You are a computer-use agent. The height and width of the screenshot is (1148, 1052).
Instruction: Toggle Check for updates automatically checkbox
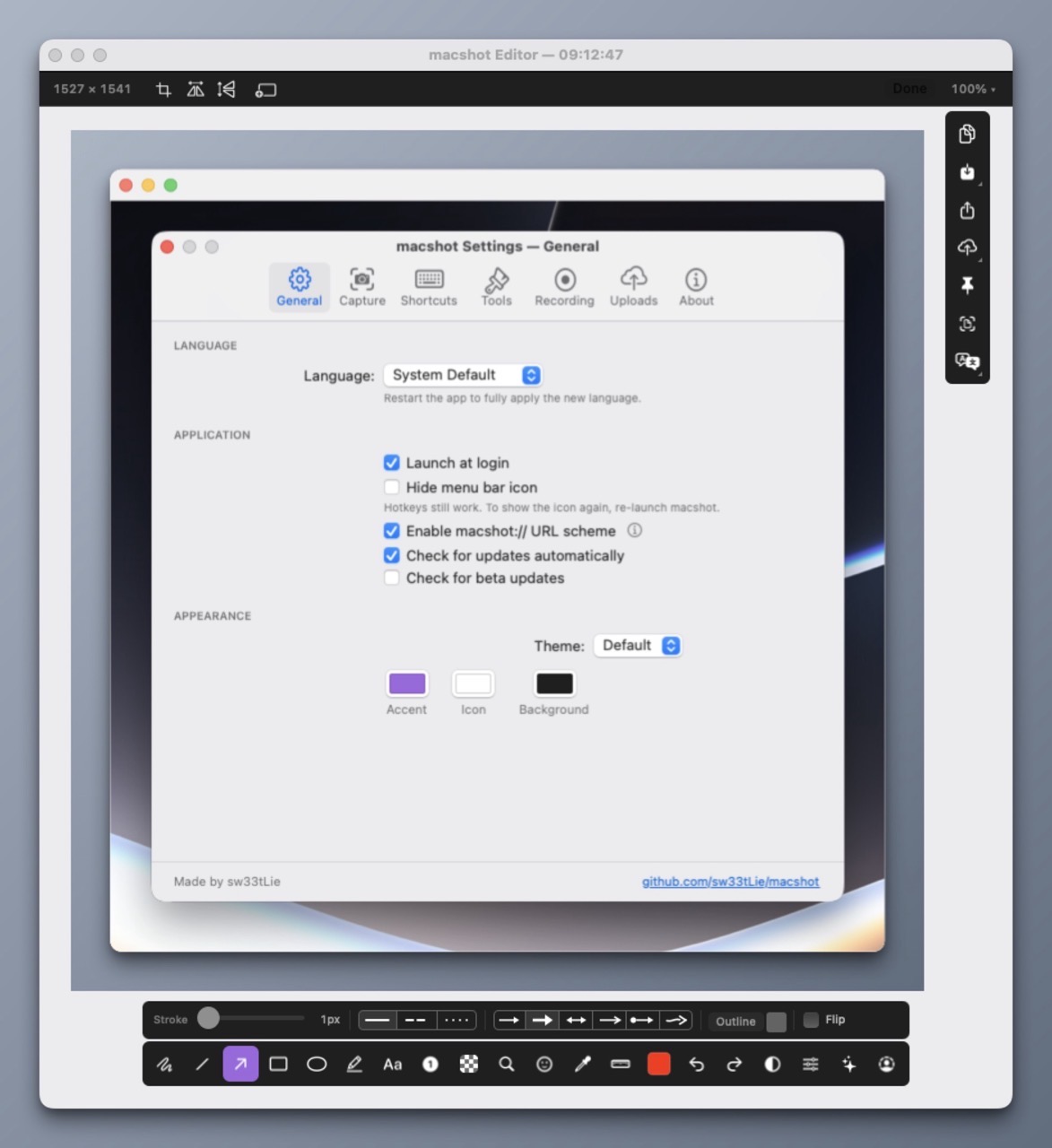click(x=392, y=555)
